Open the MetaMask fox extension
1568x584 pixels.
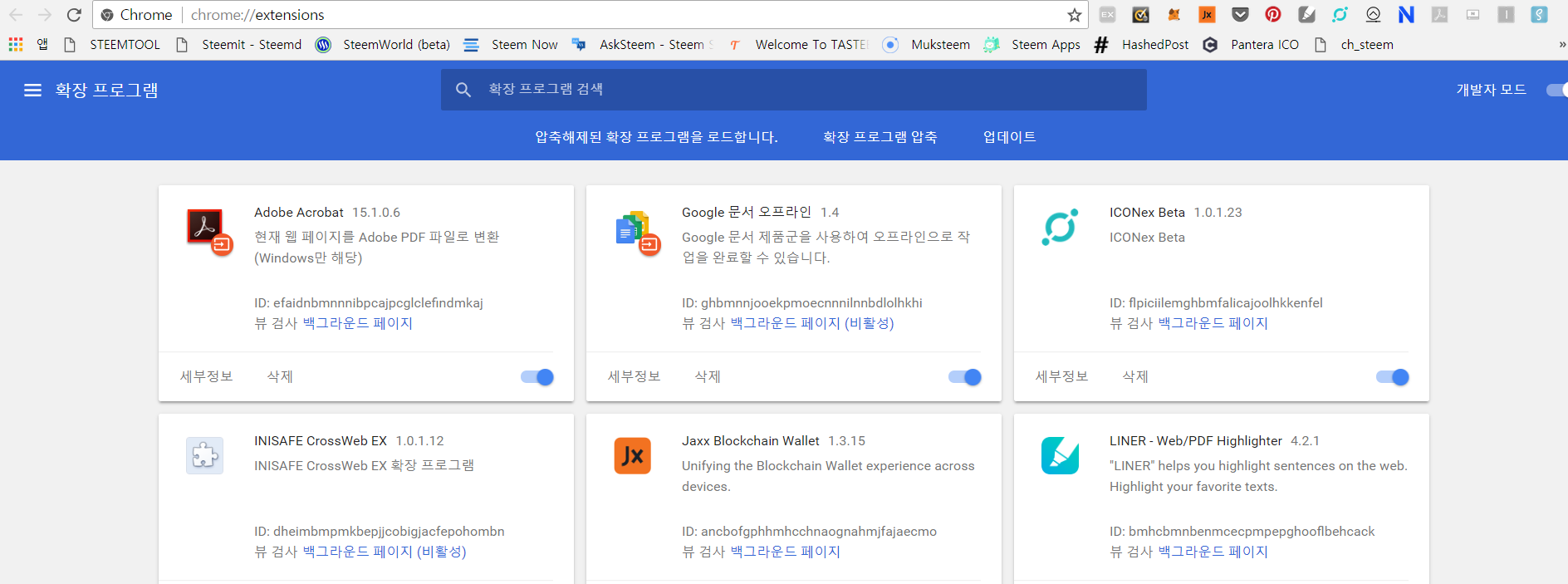click(1174, 15)
